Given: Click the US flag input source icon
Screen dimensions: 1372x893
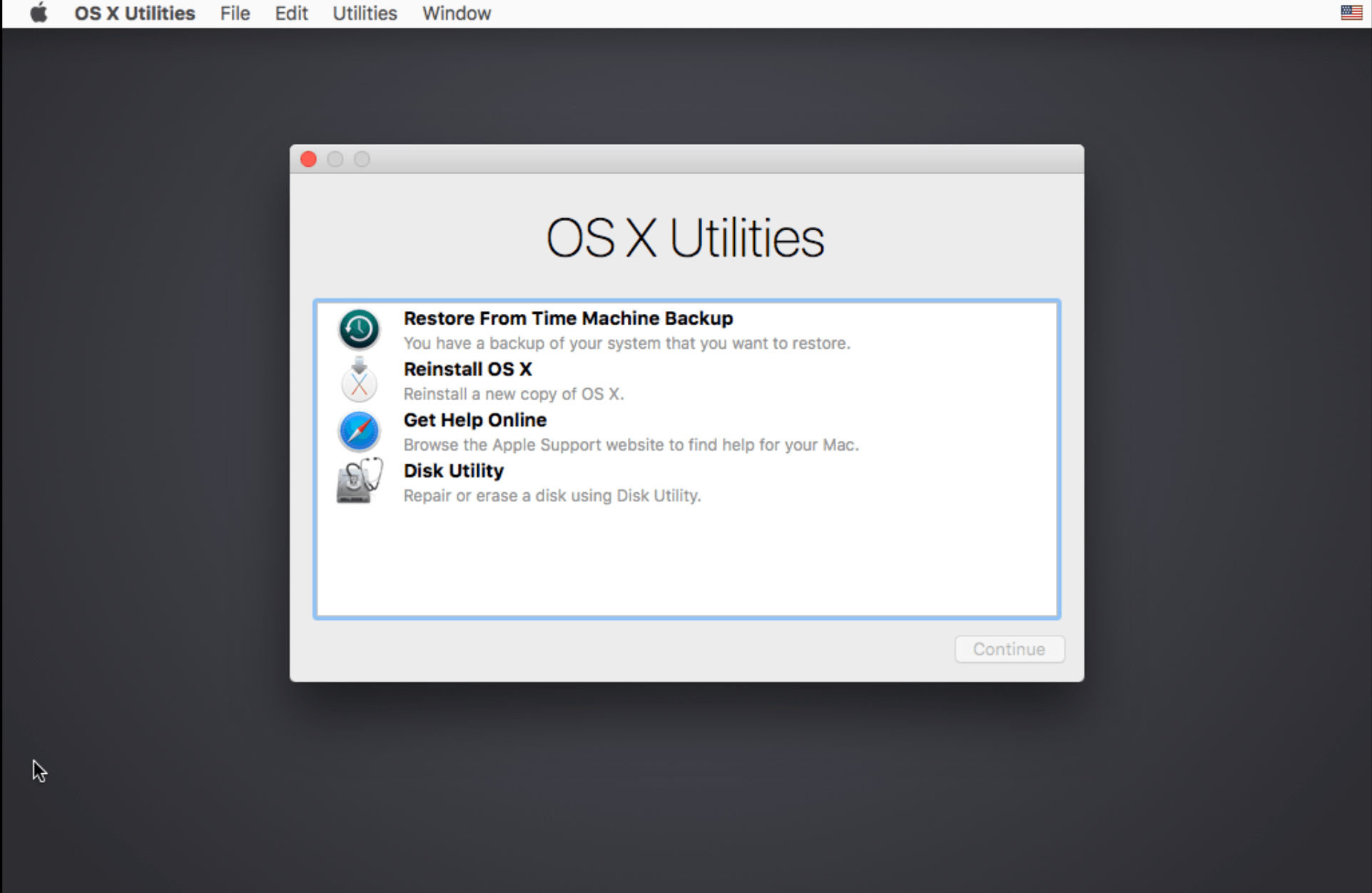Looking at the screenshot, I should (x=1351, y=13).
